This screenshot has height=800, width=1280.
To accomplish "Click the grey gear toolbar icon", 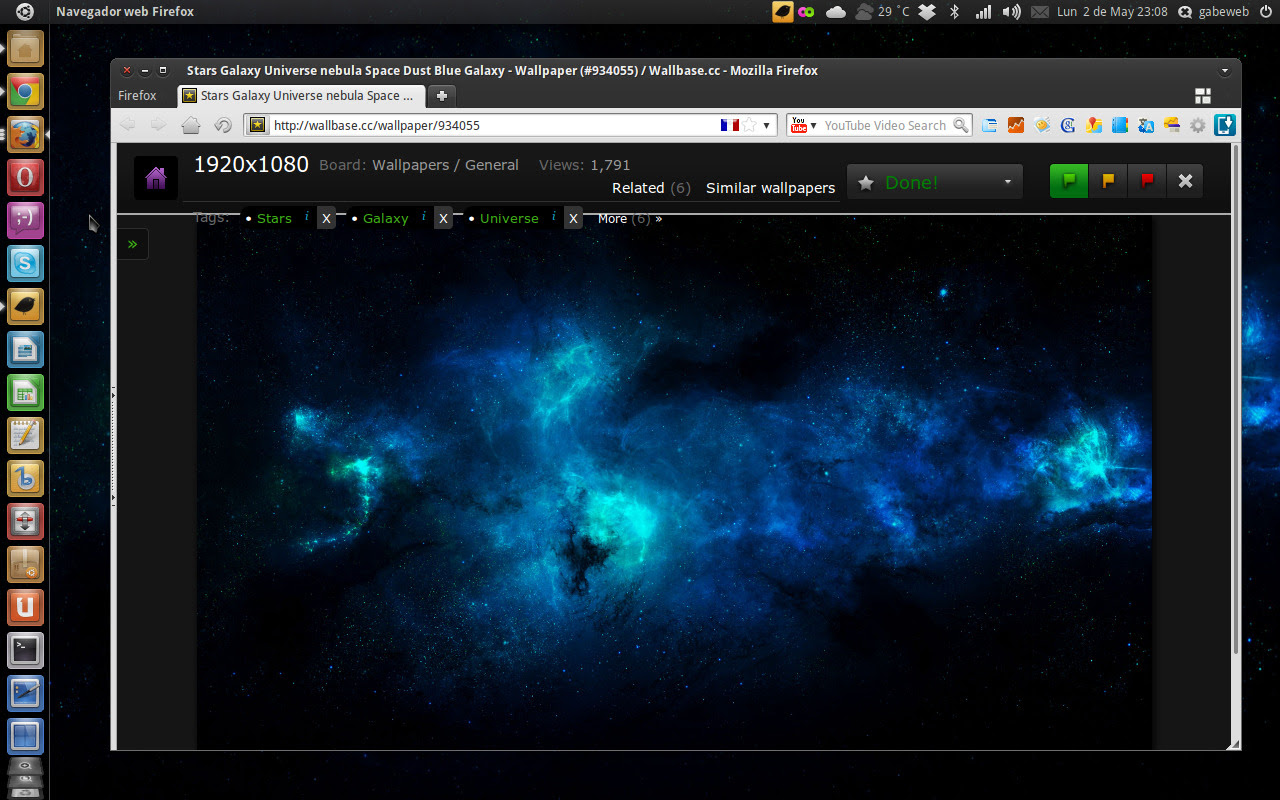I will pos(1197,125).
